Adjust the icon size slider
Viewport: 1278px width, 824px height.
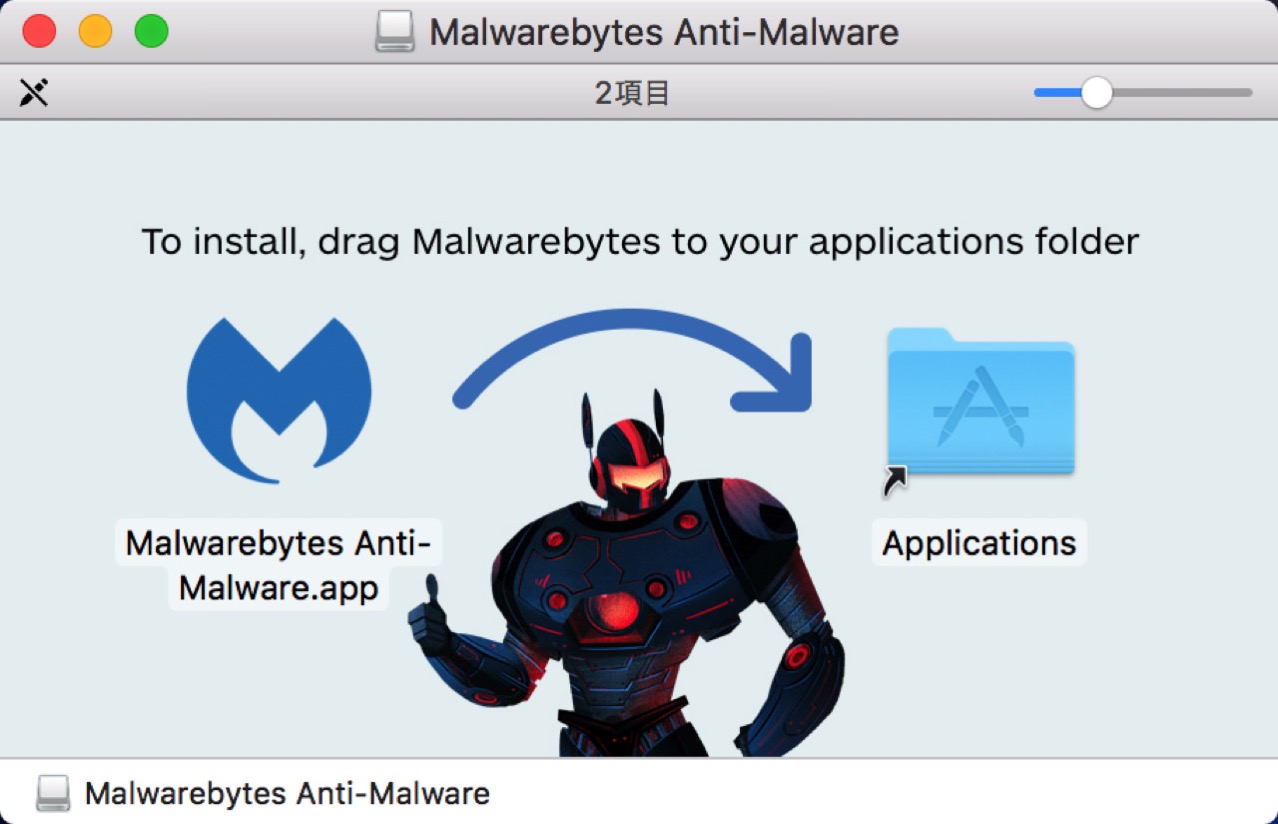click(x=1097, y=93)
